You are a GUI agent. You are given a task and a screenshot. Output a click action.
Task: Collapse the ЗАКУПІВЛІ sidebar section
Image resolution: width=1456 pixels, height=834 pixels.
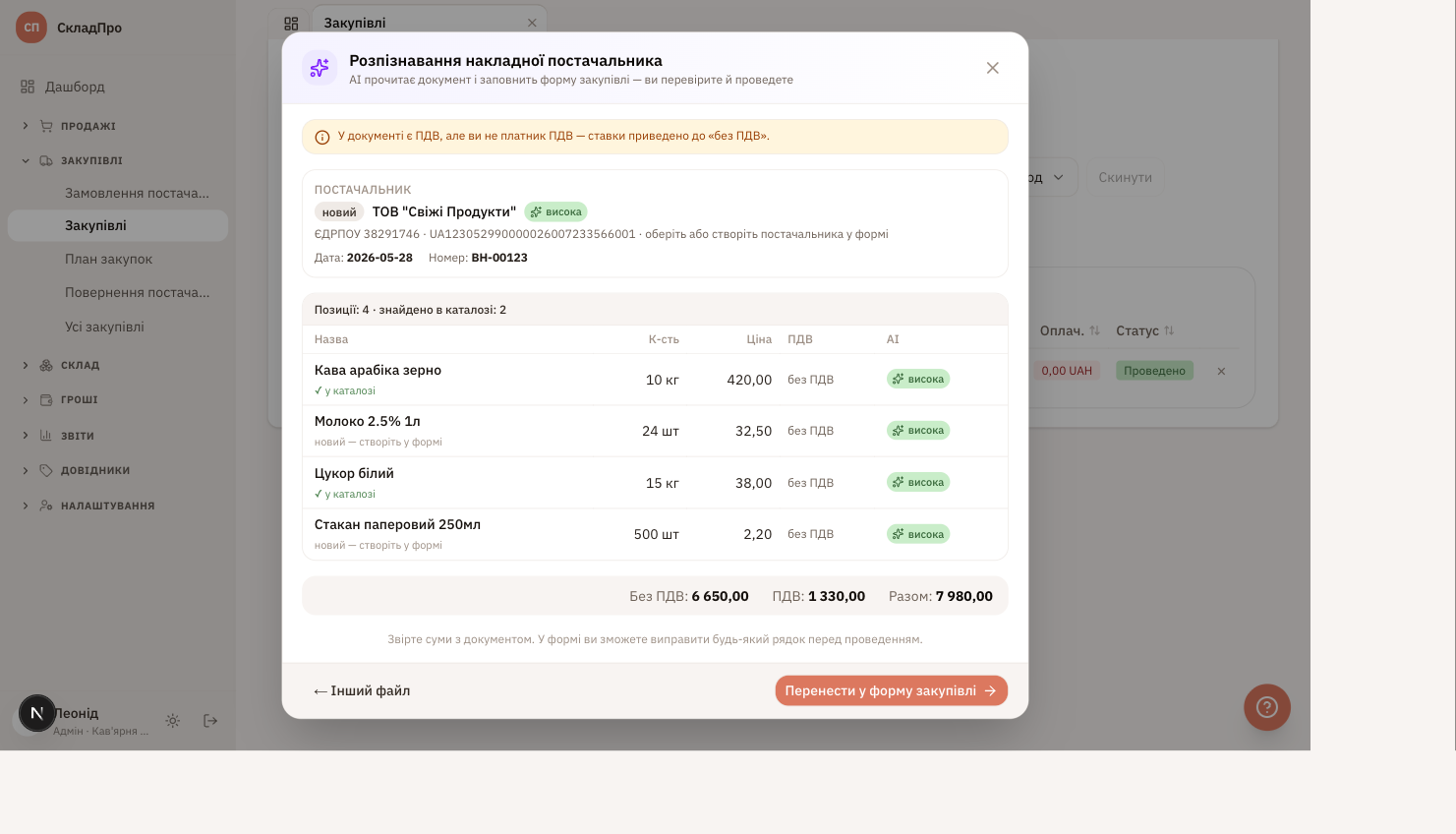(x=118, y=160)
